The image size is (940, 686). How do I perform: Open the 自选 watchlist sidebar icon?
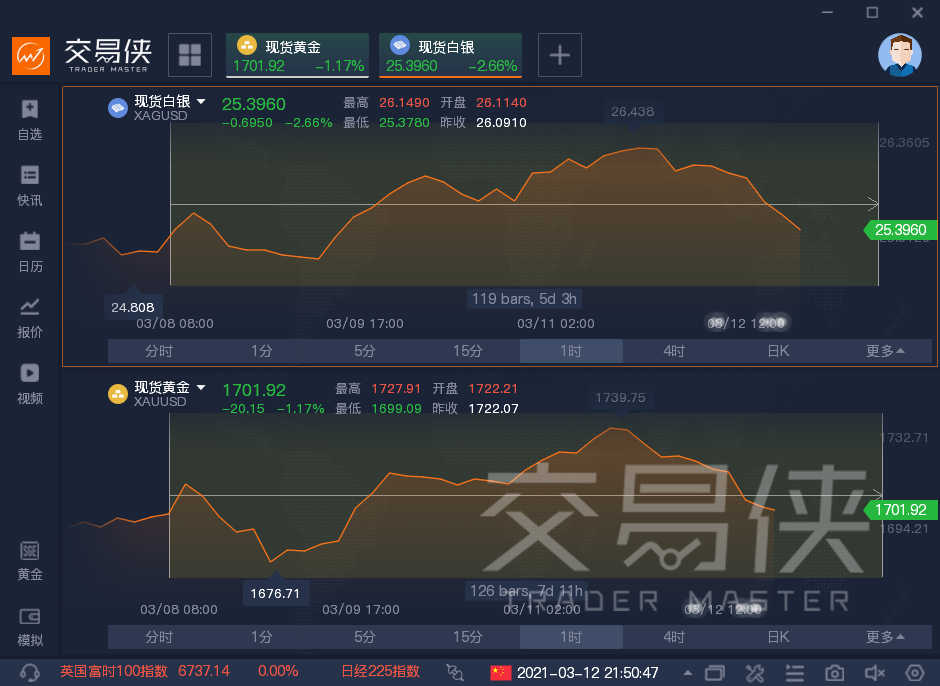[29, 120]
